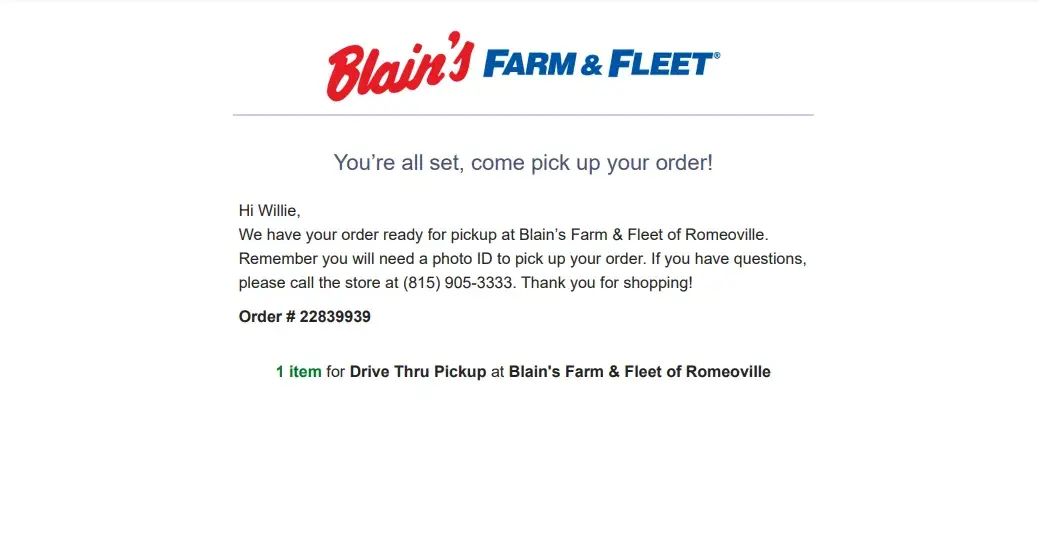Click the green "1 item" link
This screenshot has width=1039, height=543.
coord(299,372)
